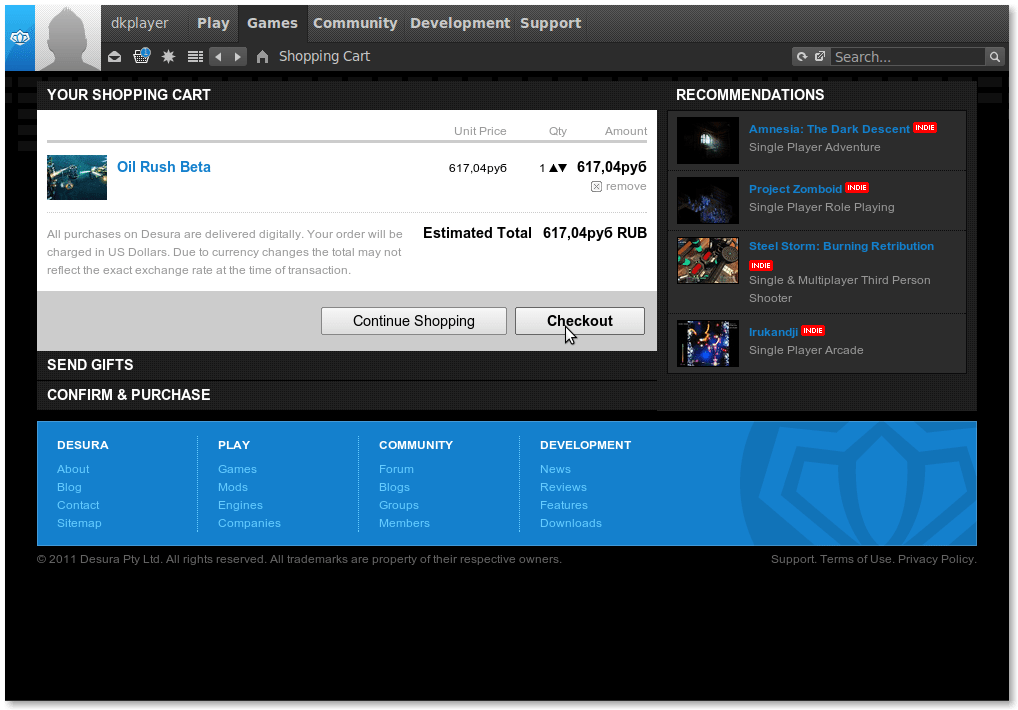This screenshot has width=1018, height=710.
Task: Open the Sitemap footer link
Action: point(79,524)
